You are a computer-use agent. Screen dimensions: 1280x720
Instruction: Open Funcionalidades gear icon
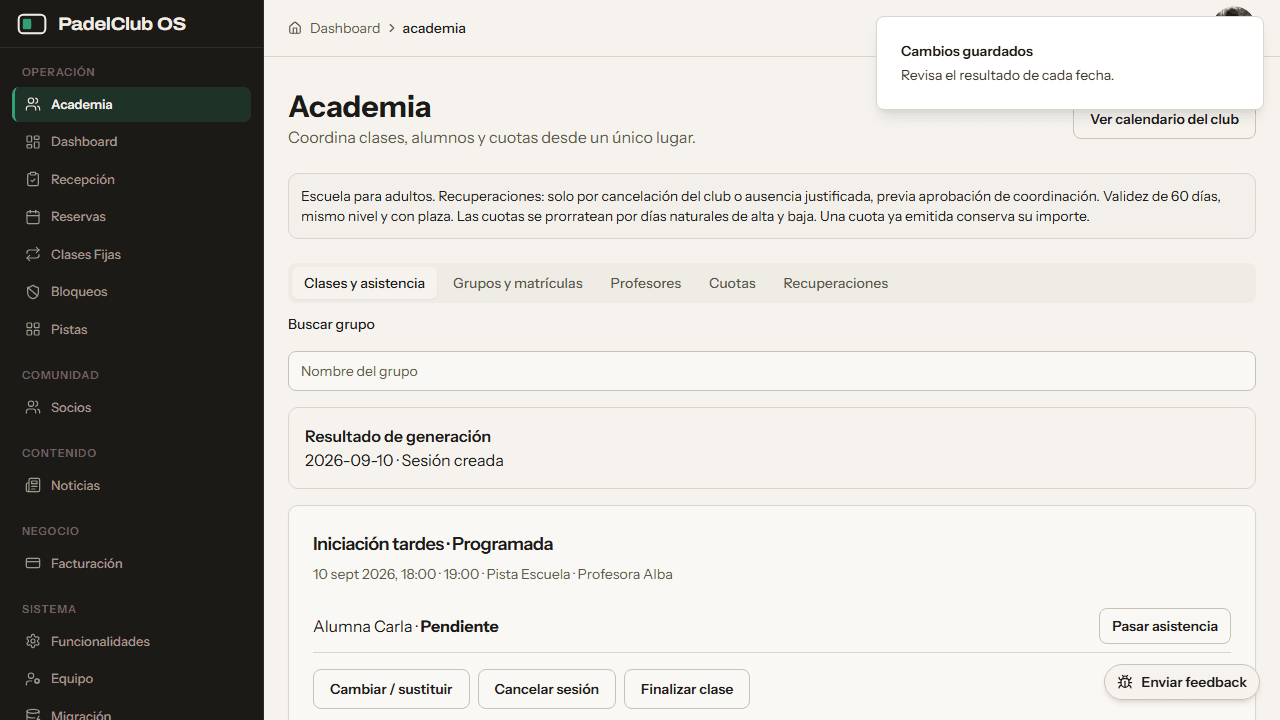(33, 641)
